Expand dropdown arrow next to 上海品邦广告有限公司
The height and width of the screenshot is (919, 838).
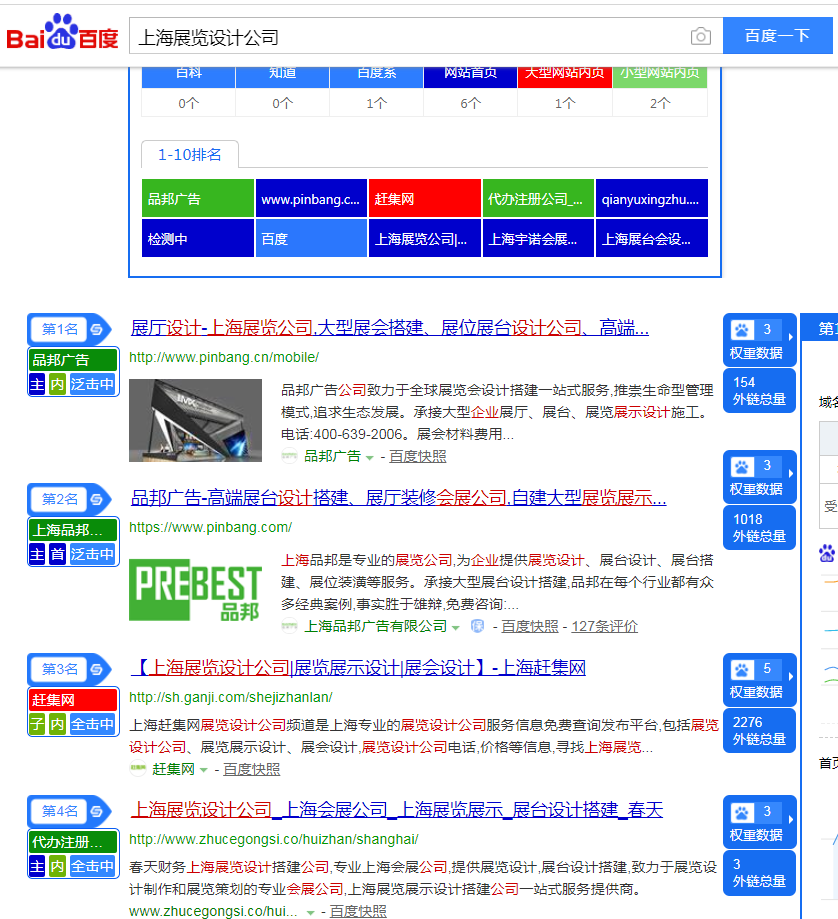pyautogui.click(x=455, y=628)
